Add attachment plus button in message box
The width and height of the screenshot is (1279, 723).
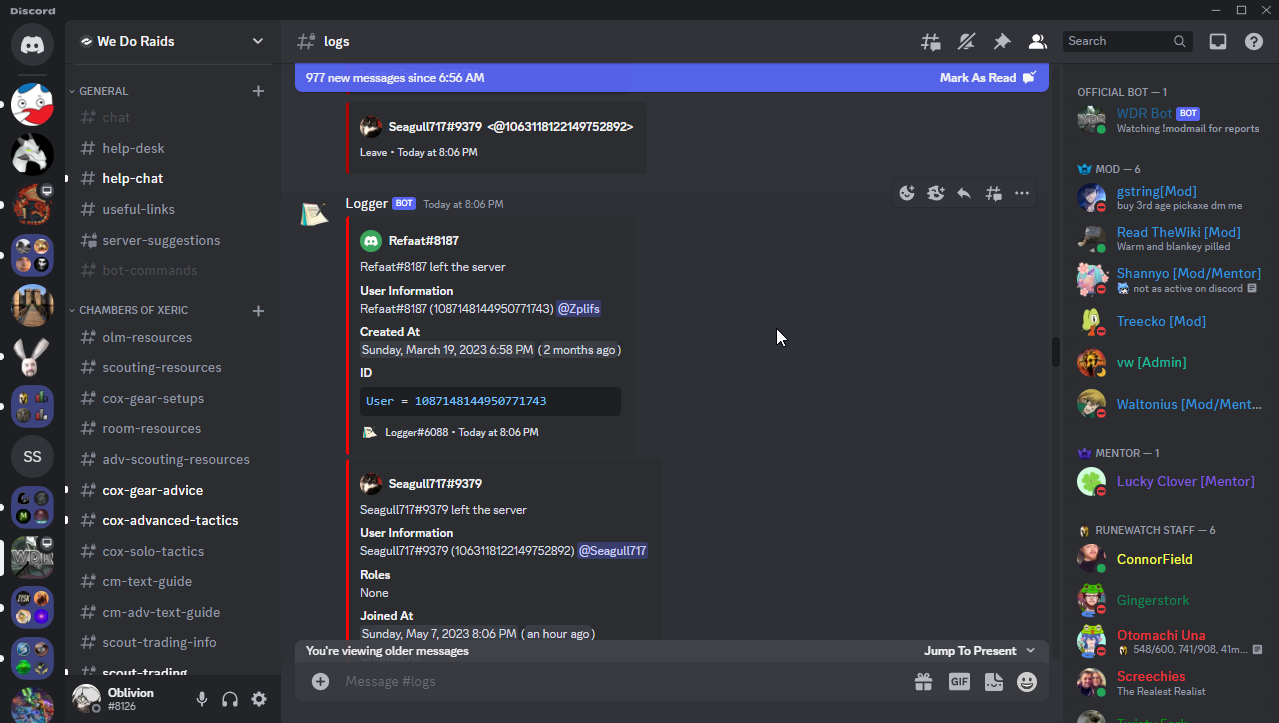pyautogui.click(x=320, y=681)
